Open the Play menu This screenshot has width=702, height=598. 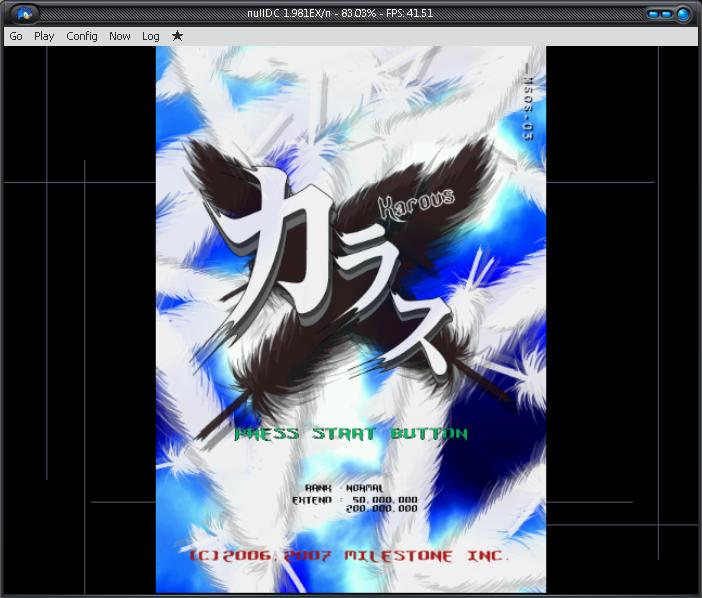pos(44,36)
